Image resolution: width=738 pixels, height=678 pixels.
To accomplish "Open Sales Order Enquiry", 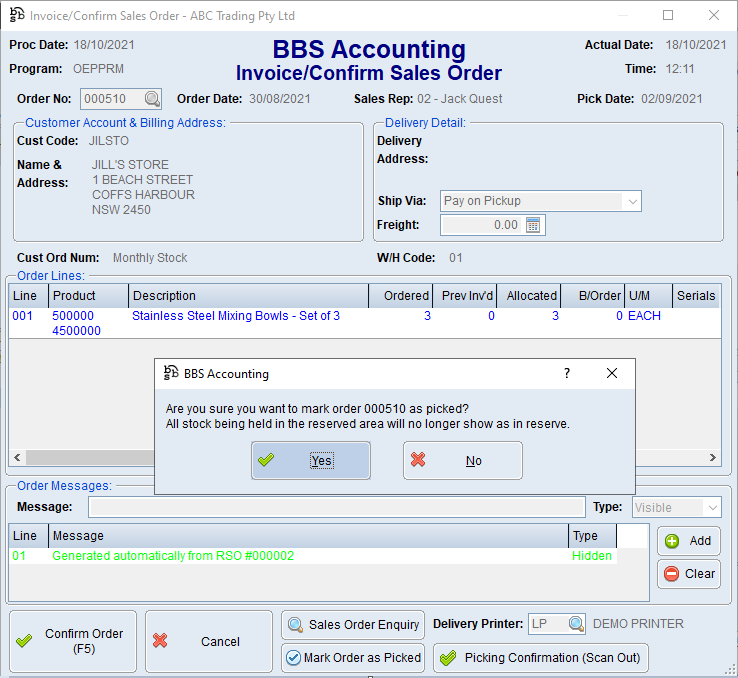I will pos(353,625).
